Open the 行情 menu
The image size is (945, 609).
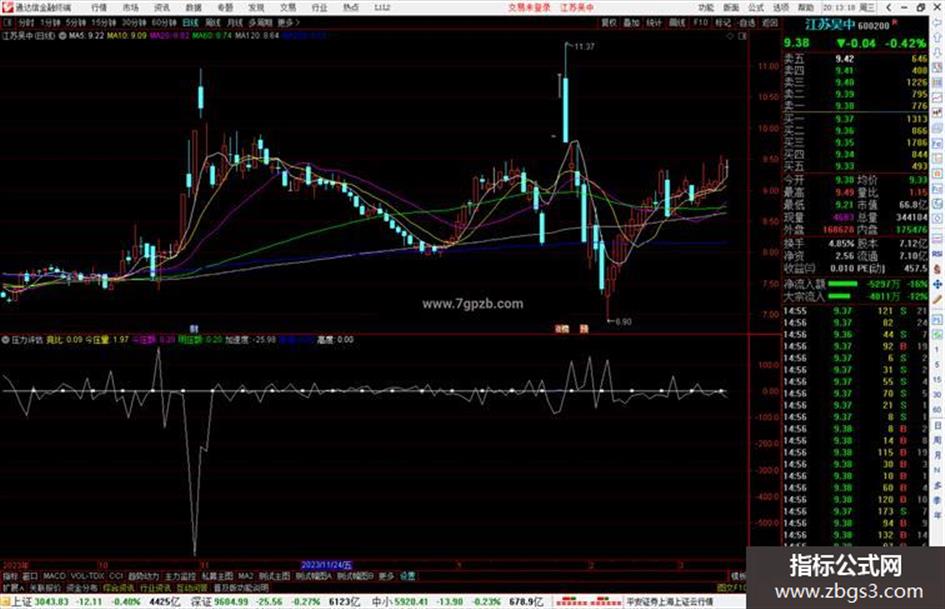(x=98, y=7)
